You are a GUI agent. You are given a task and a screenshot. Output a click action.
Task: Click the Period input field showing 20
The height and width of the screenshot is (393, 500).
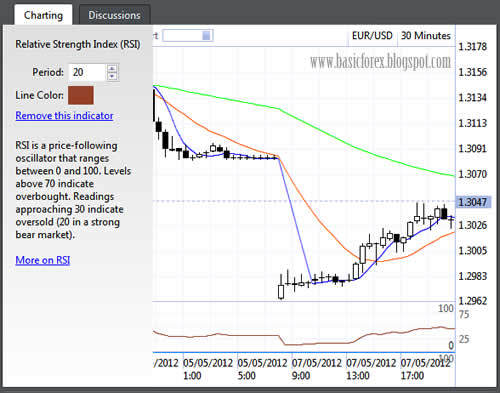pyautogui.click(x=88, y=72)
